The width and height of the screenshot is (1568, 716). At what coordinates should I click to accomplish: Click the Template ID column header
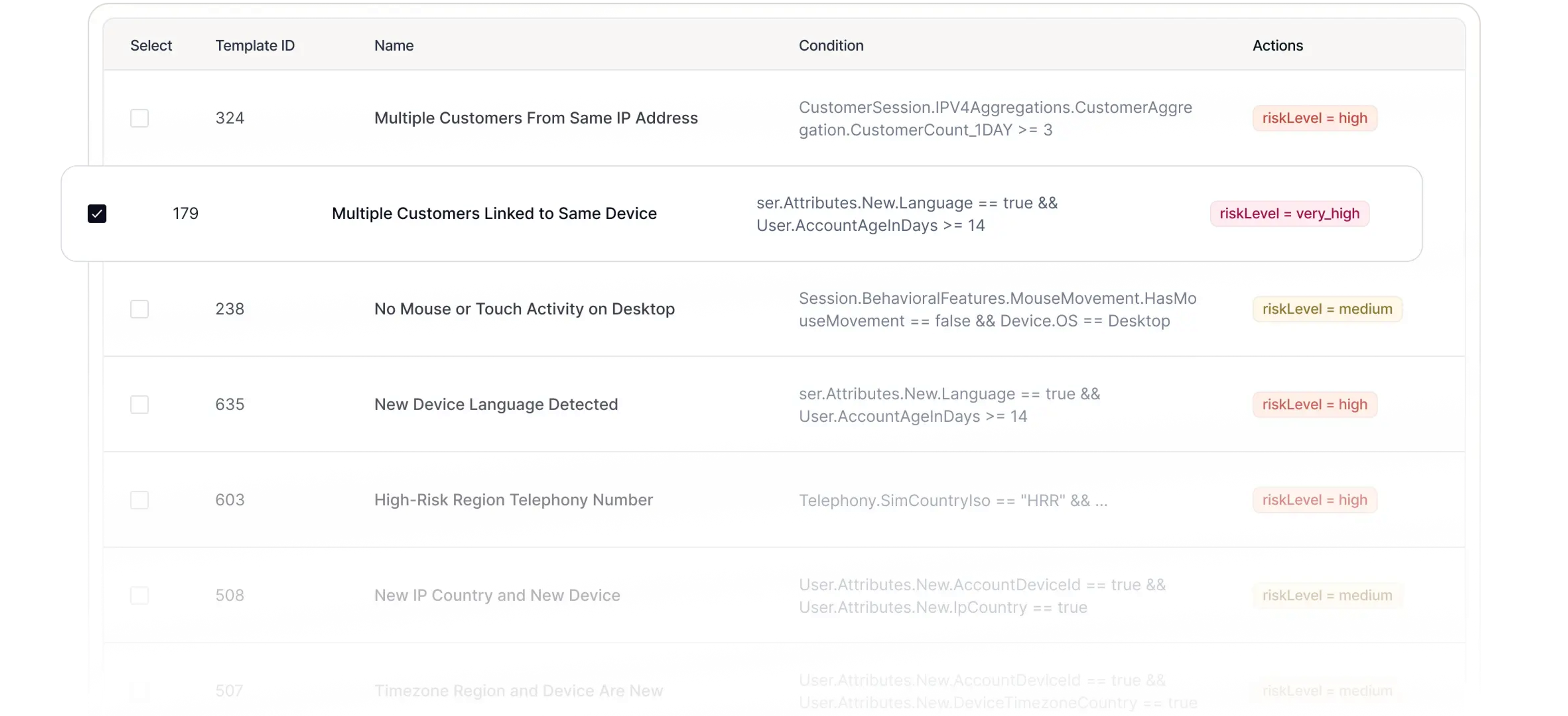(255, 46)
